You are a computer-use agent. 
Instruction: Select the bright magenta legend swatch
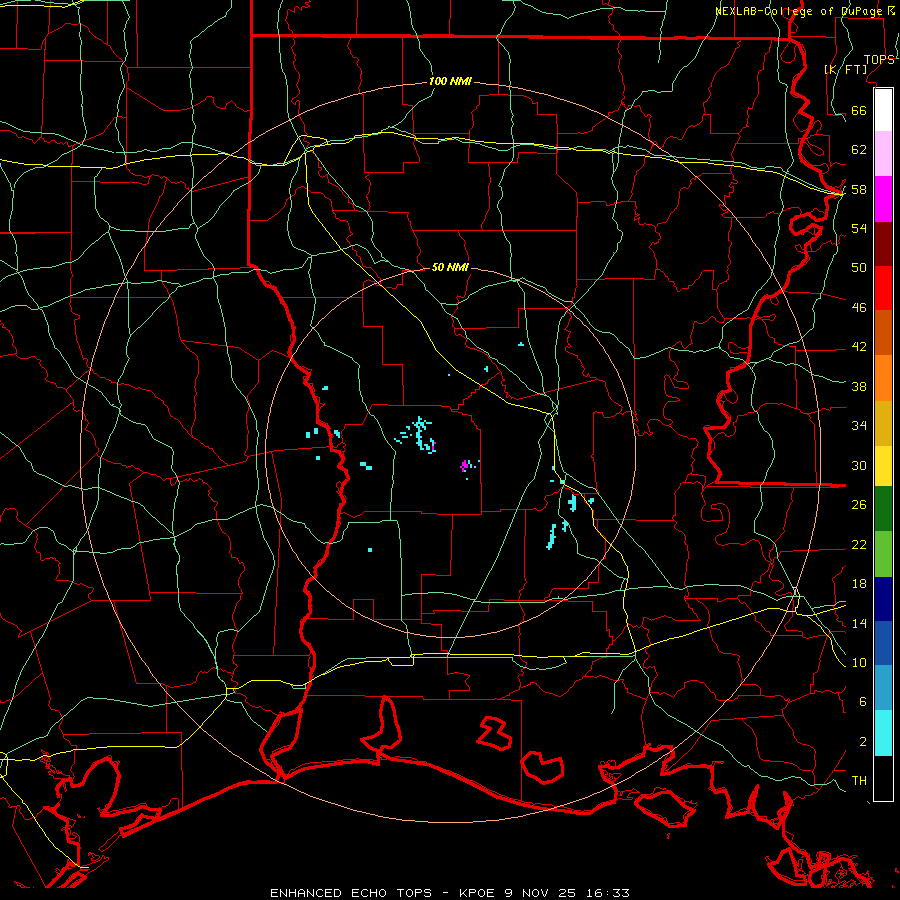[883, 199]
